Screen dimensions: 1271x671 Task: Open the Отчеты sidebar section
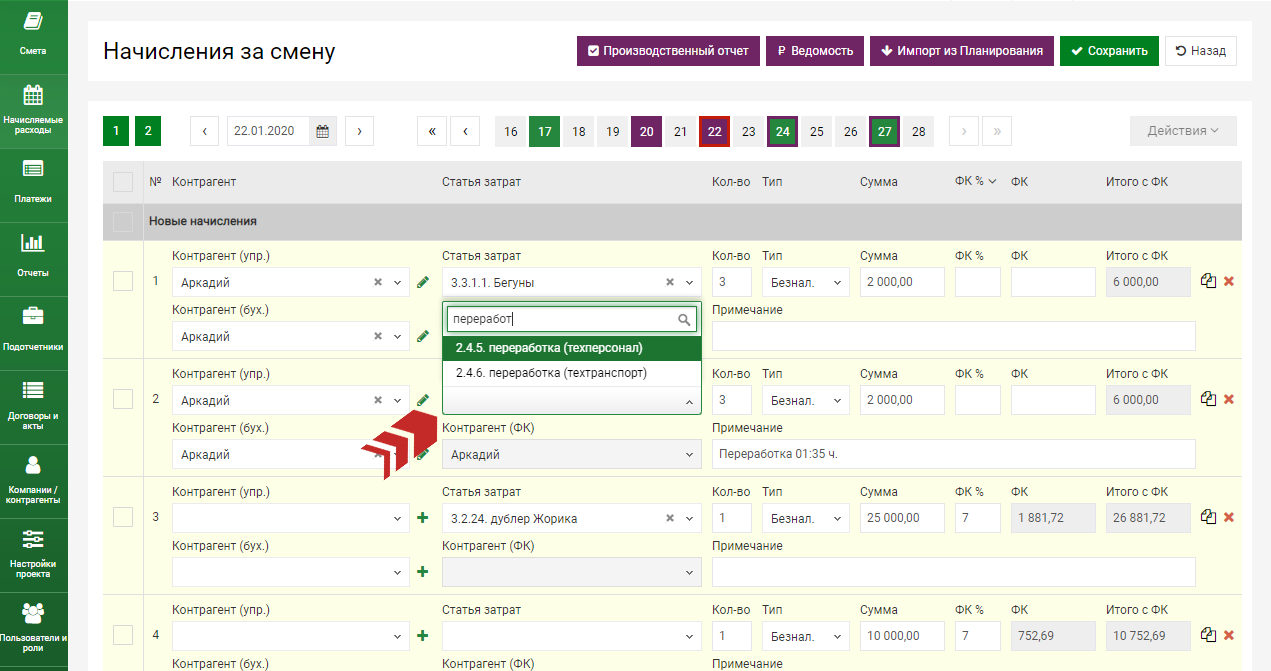33,259
